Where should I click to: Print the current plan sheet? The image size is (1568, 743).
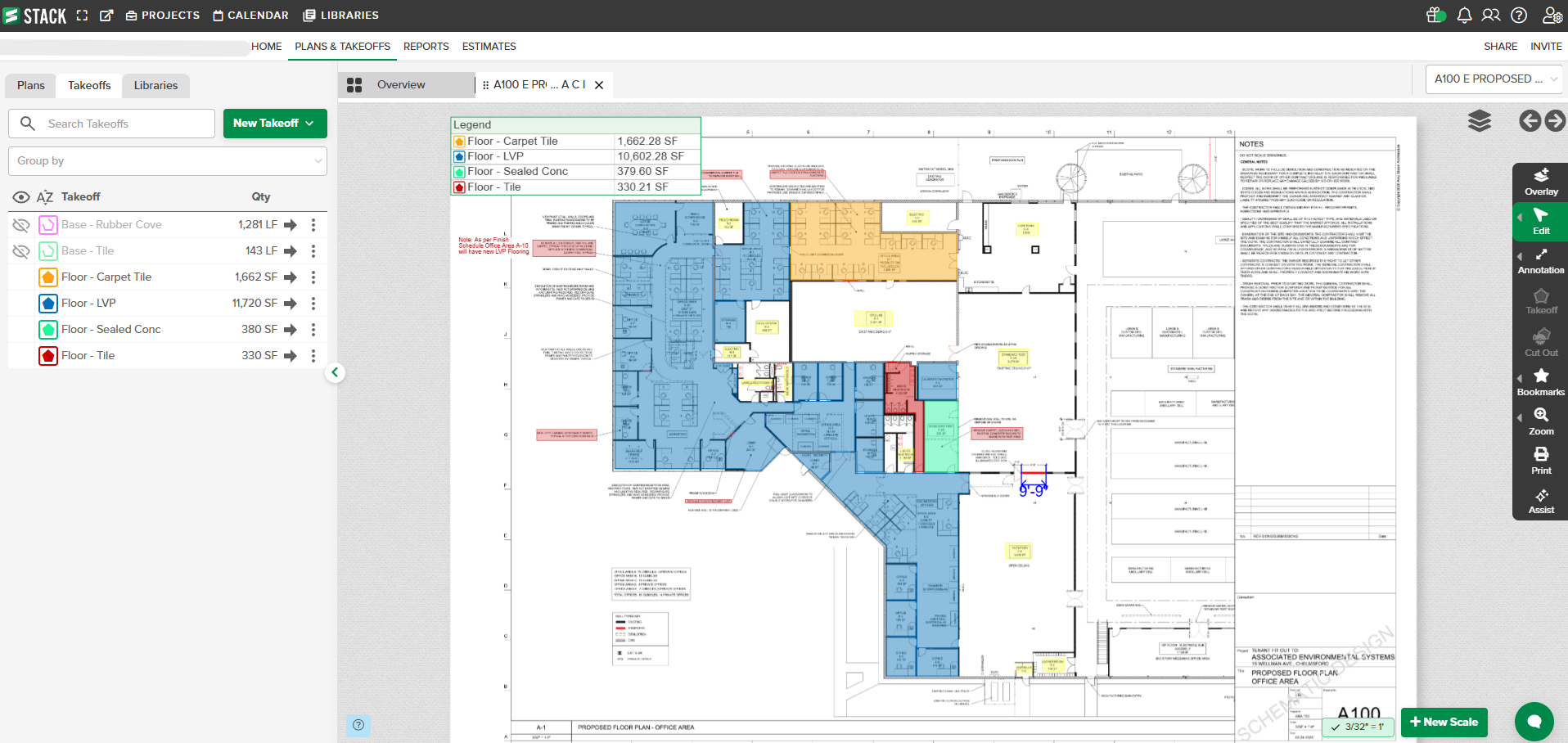tap(1540, 461)
